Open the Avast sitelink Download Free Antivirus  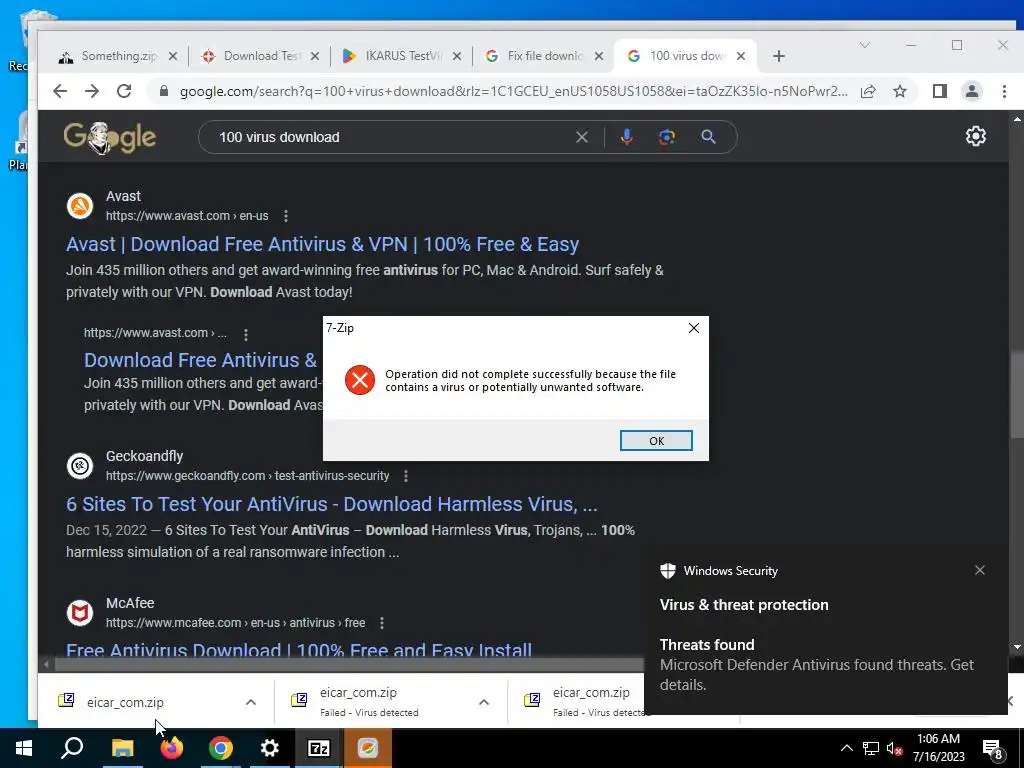200,360
